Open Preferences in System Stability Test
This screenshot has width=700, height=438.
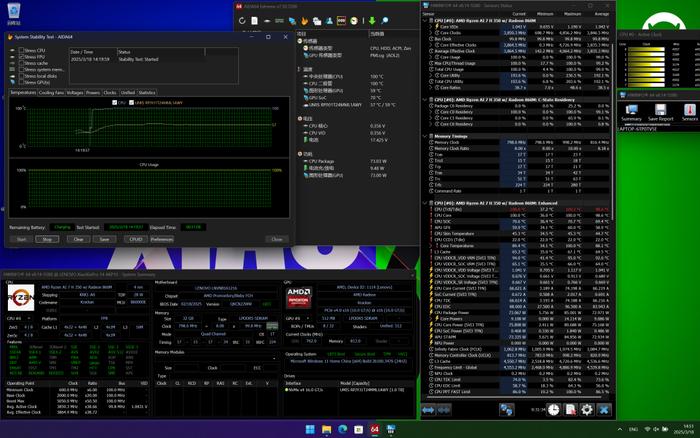(162, 239)
